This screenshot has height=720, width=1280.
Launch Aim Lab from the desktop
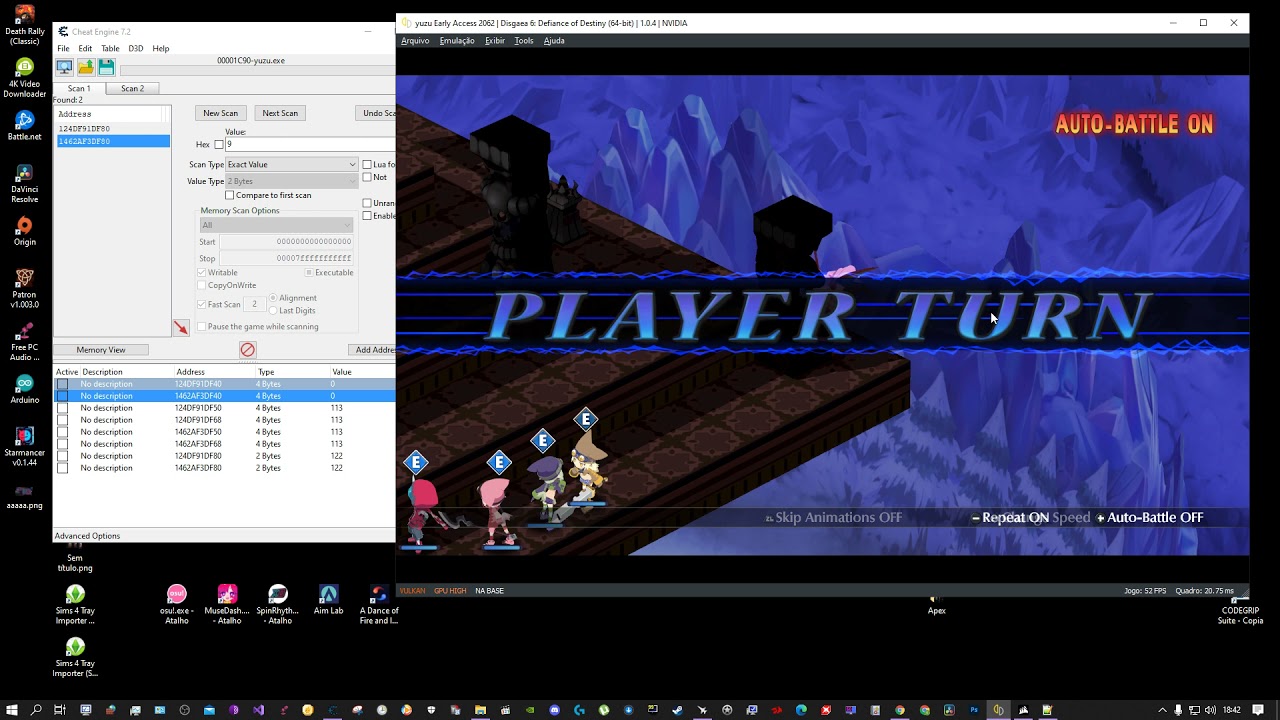pyautogui.click(x=328, y=600)
